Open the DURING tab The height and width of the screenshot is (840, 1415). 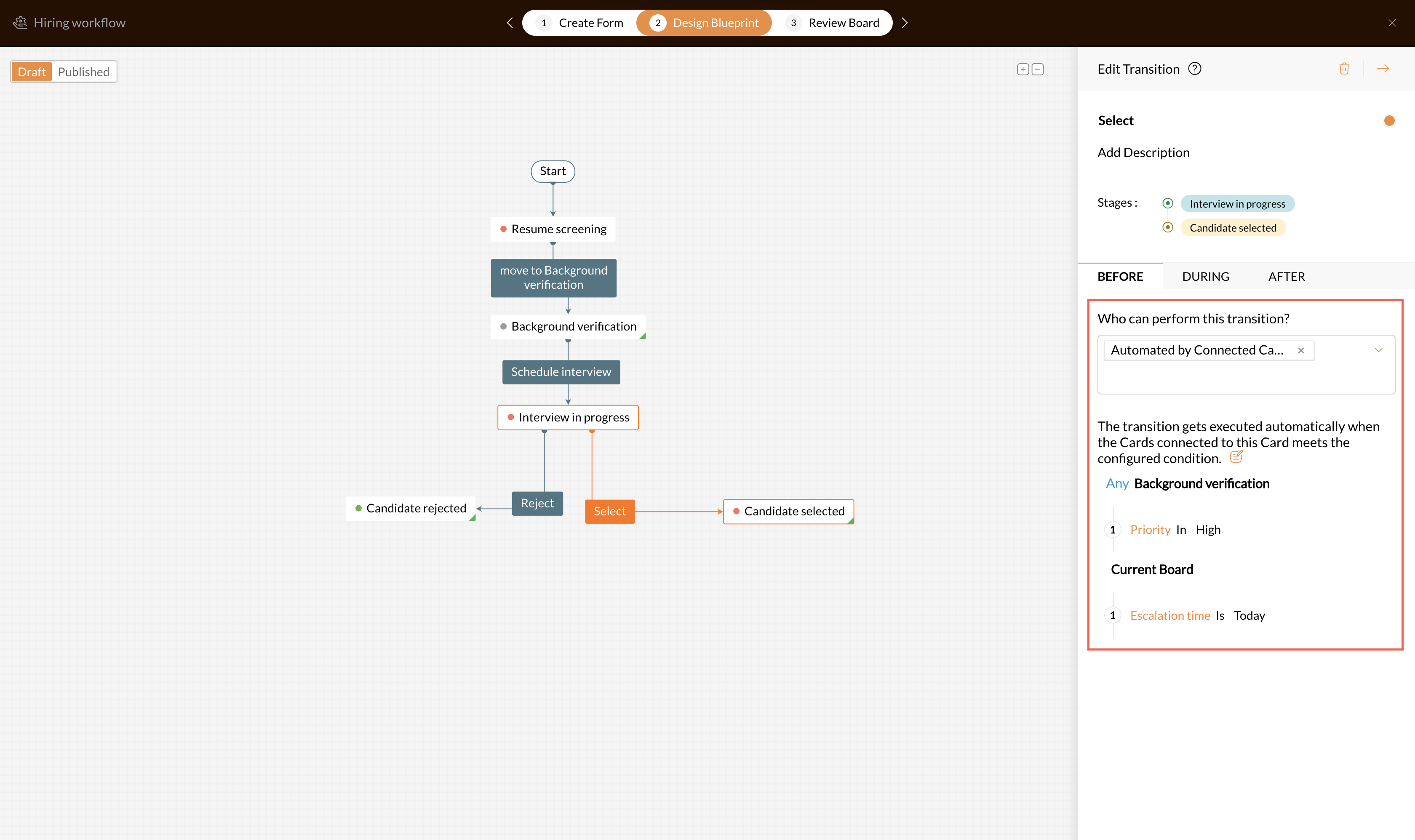tap(1205, 276)
